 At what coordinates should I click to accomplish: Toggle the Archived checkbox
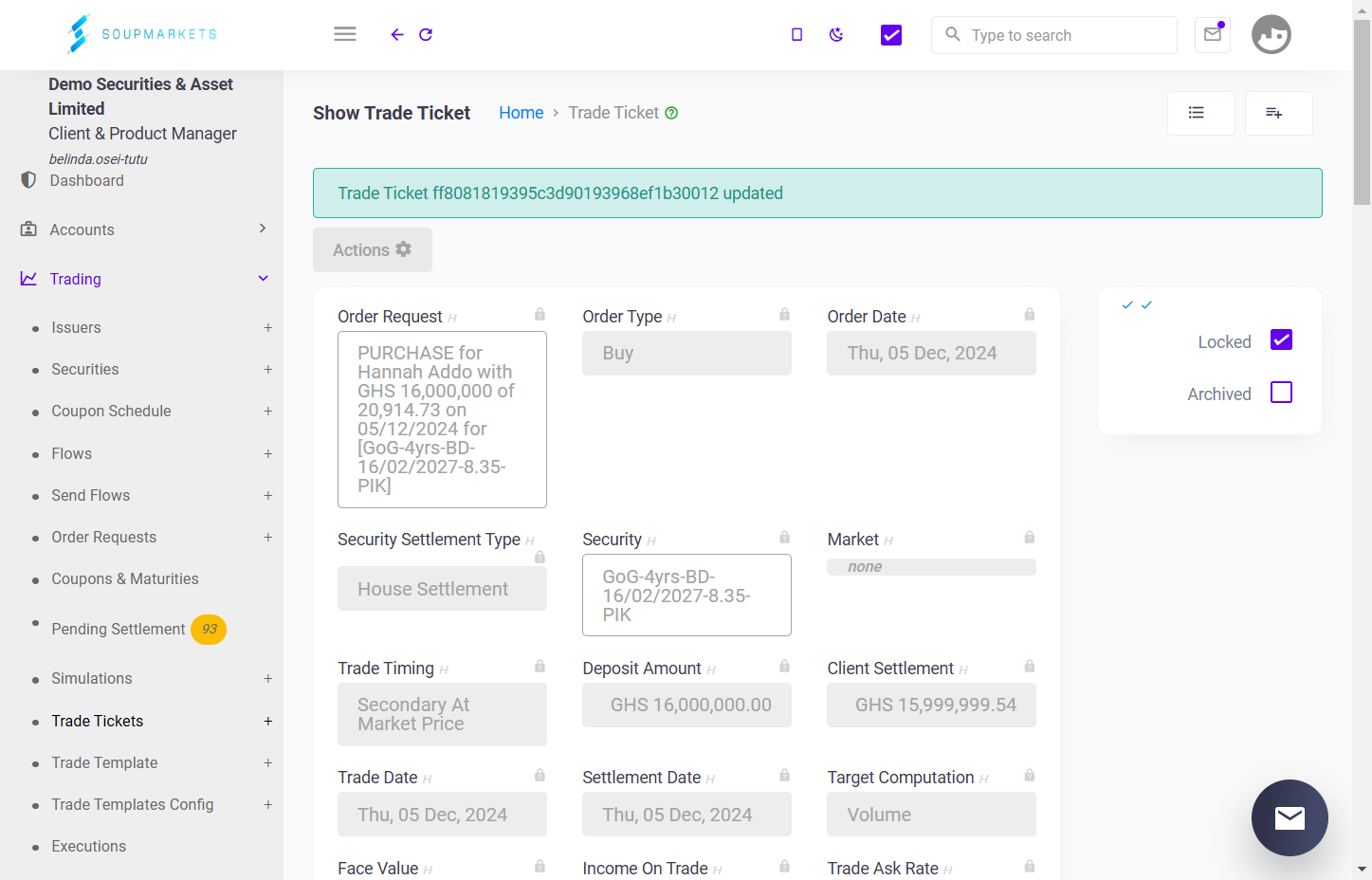(1281, 392)
